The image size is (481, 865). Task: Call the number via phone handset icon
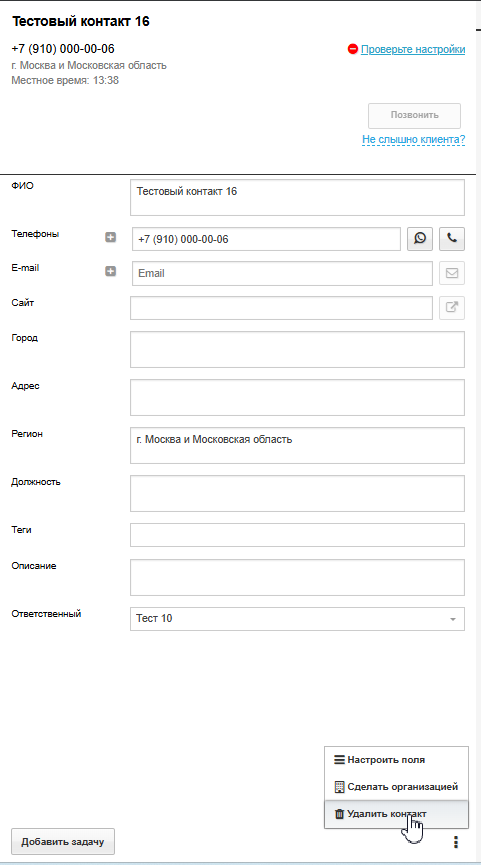pyautogui.click(x=452, y=239)
